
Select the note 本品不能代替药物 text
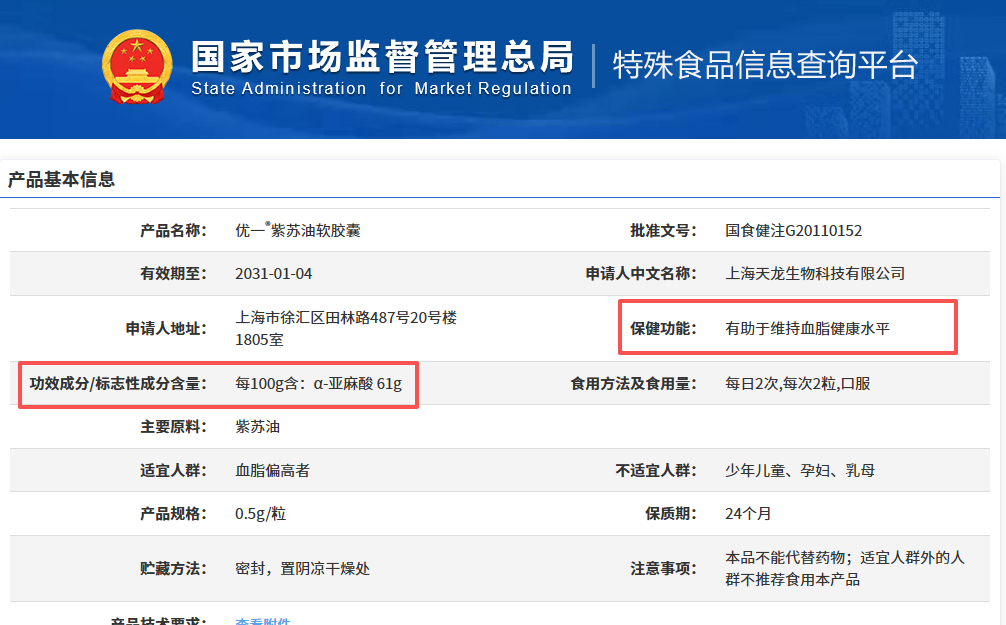point(785,558)
